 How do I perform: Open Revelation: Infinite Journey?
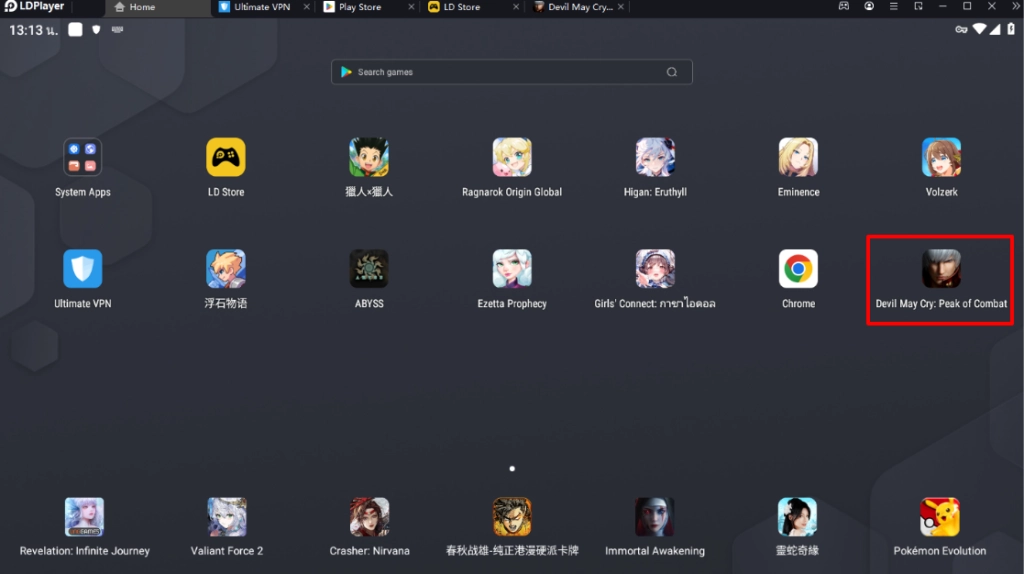point(84,517)
